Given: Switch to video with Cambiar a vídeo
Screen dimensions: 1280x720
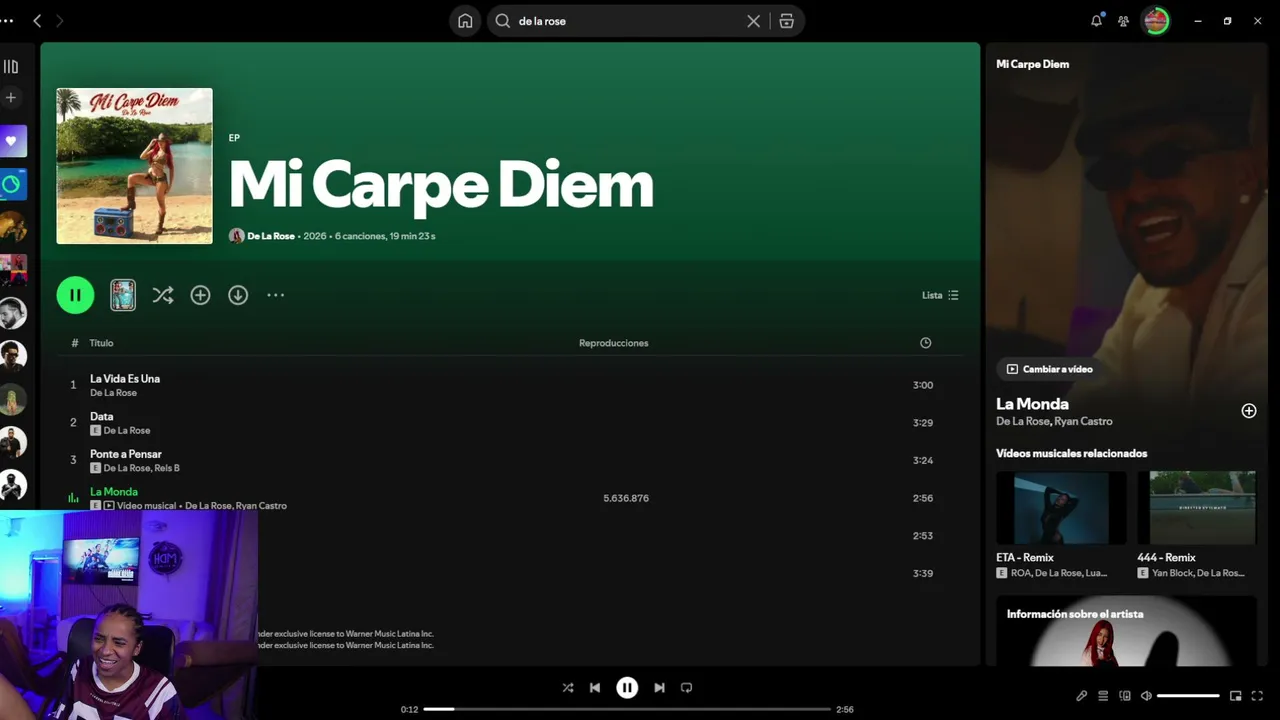Looking at the screenshot, I should click(1049, 369).
